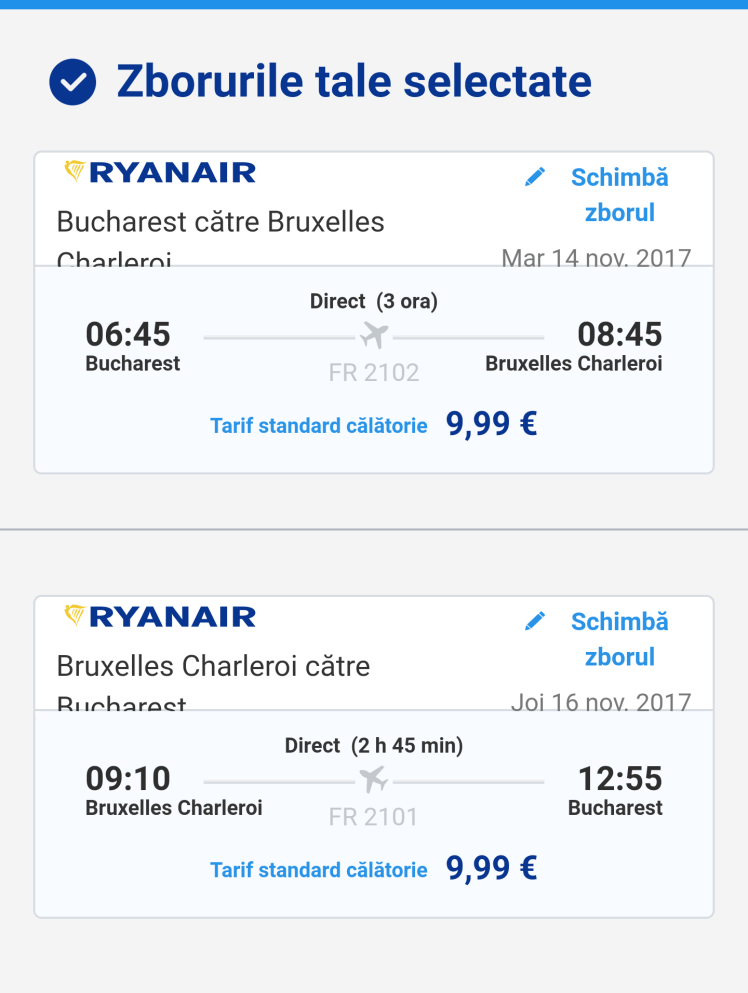Open Tarif standard călătorie on outbound flight
This screenshot has width=748, height=993.
[318, 426]
